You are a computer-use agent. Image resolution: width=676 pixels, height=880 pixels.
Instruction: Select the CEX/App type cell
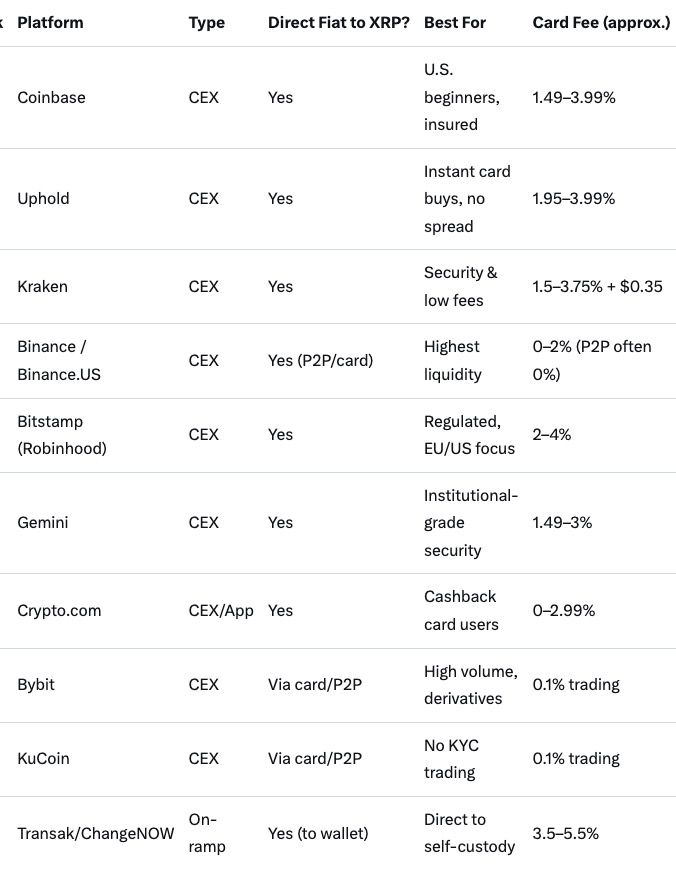(221, 611)
